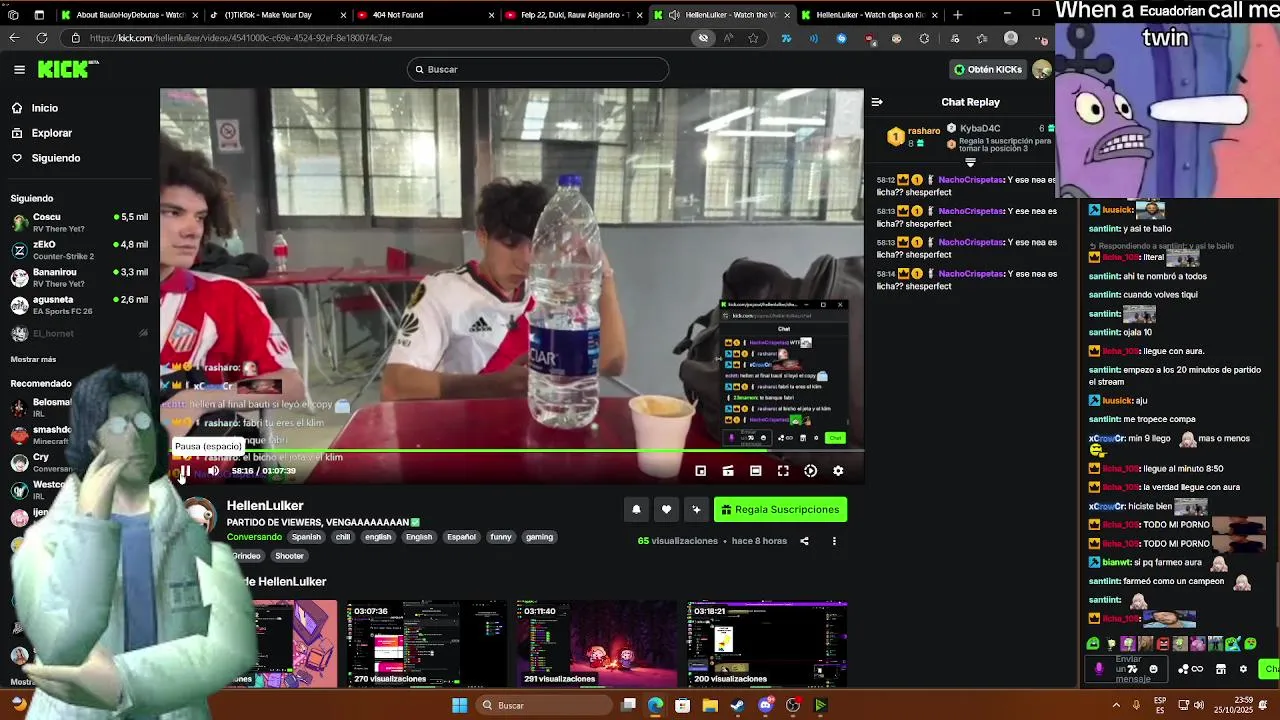Open the video thumbnail with 03:07:36 duration
1280x720 pixels.
427,644
